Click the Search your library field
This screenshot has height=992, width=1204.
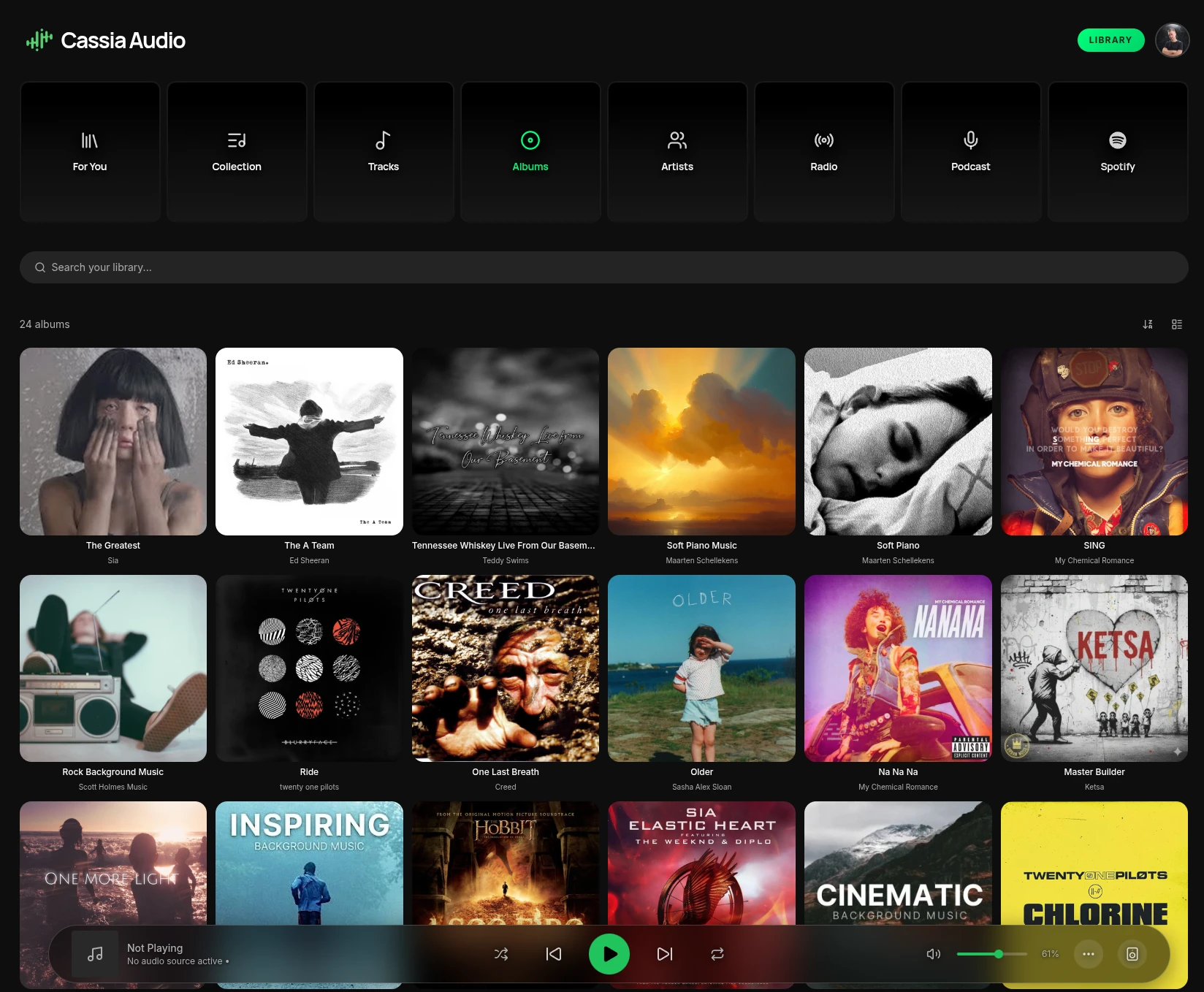603,267
